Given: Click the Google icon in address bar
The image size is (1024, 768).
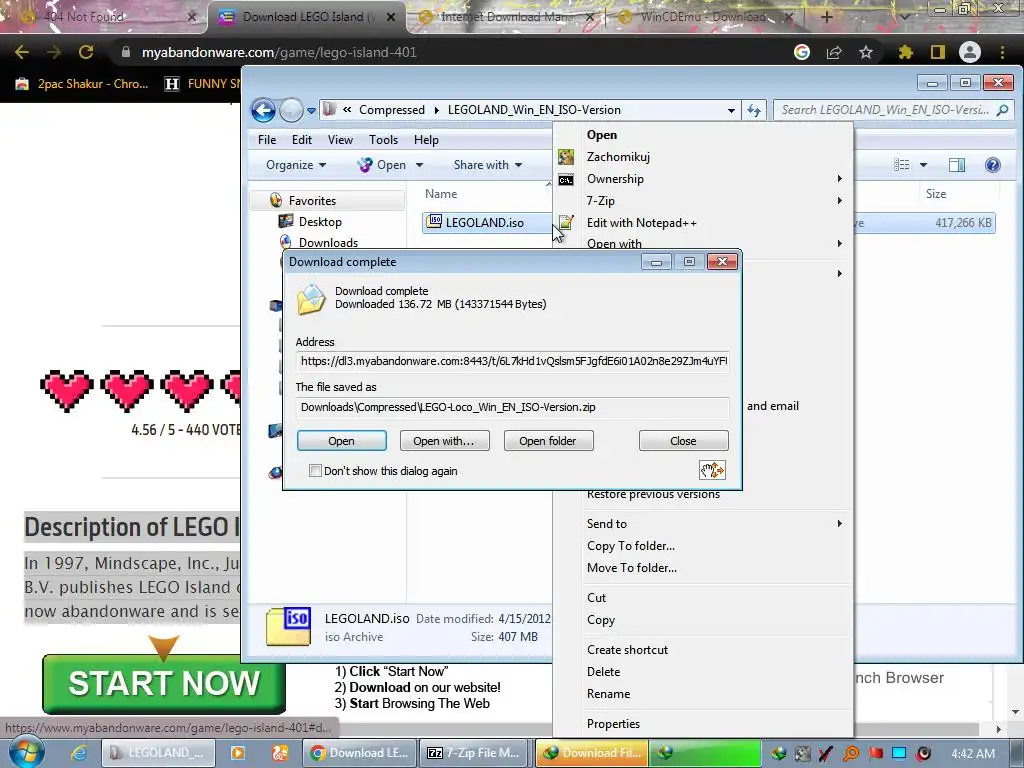Looking at the screenshot, I should point(802,52).
